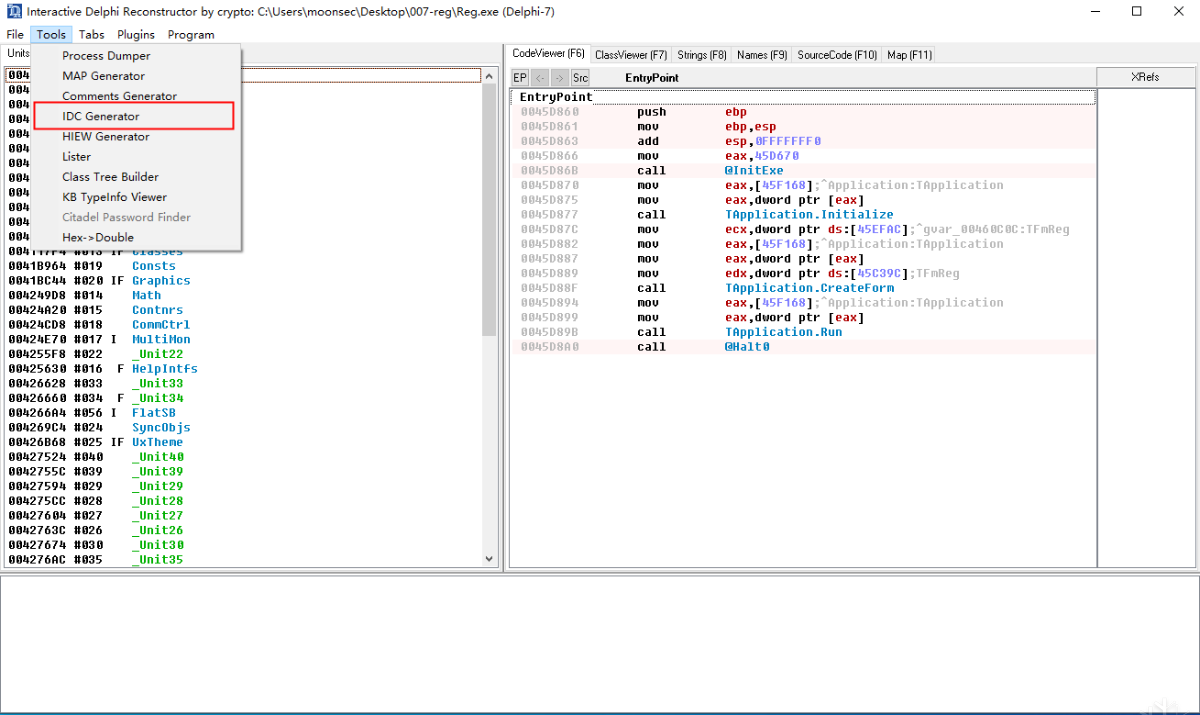Click the TApplication.Run call line
1200x715 pixels.
[804, 332]
